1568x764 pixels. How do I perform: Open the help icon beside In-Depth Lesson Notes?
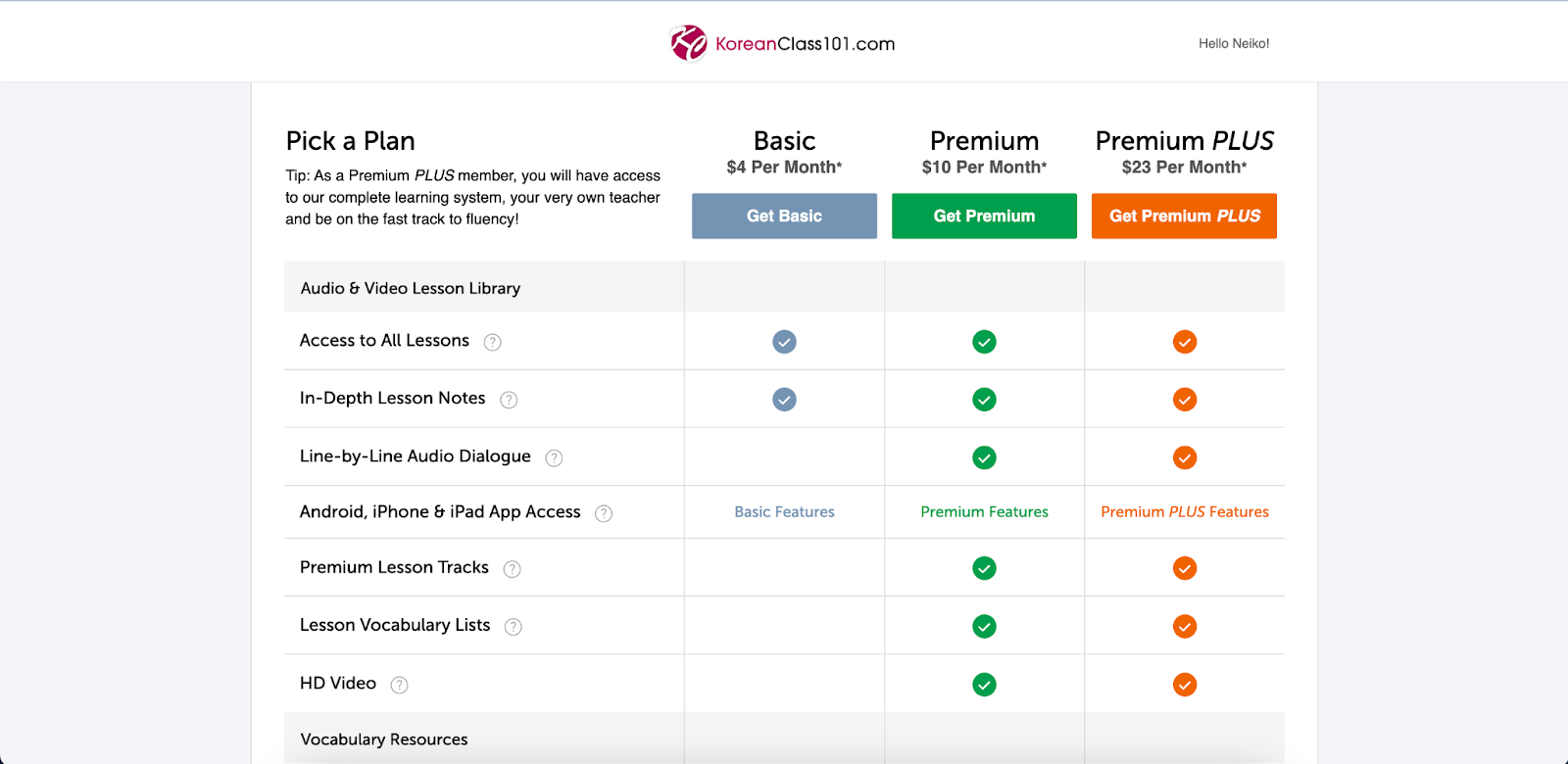click(x=509, y=400)
